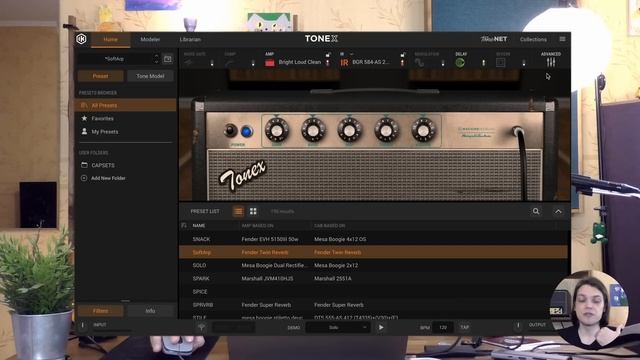The width and height of the screenshot is (640, 360).
Task: Select the Tone Model tab
Action: (150, 76)
